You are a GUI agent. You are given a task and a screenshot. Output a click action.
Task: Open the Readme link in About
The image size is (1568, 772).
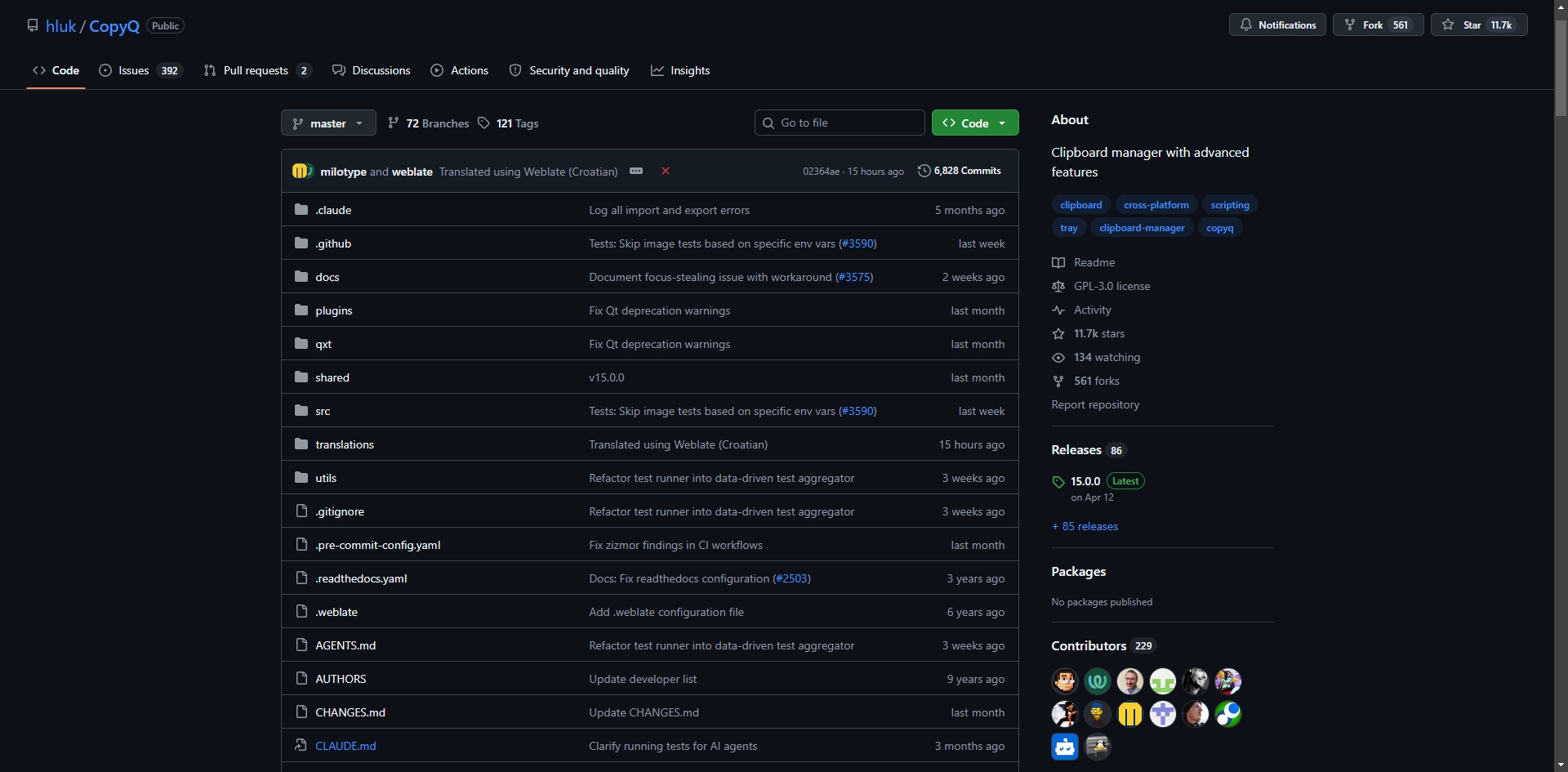click(1084, 262)
